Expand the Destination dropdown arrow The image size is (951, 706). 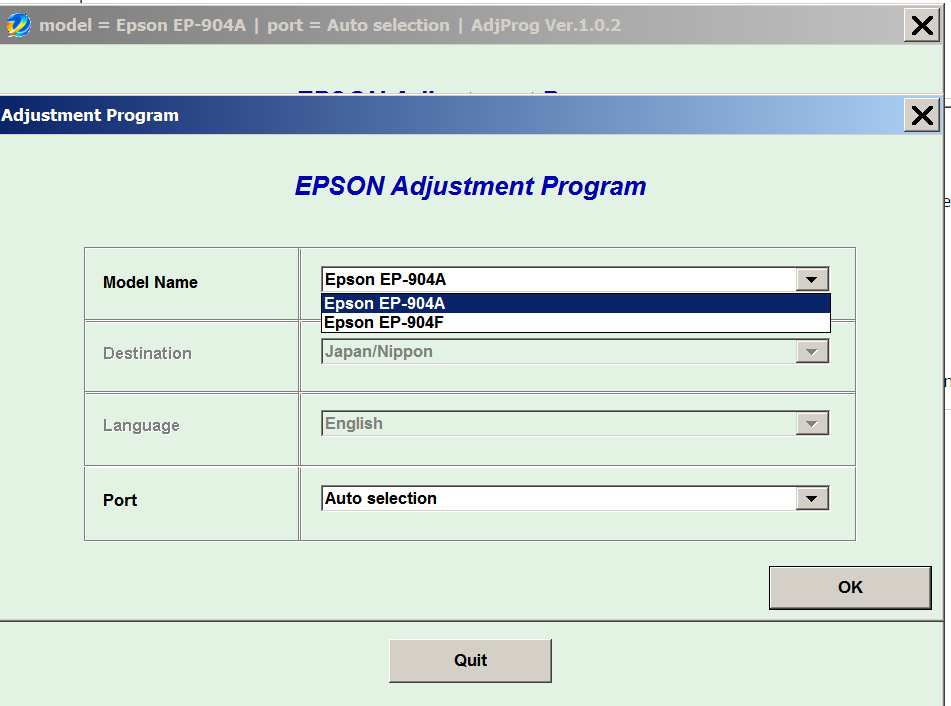pyautogui.click(x=812, y=352)
